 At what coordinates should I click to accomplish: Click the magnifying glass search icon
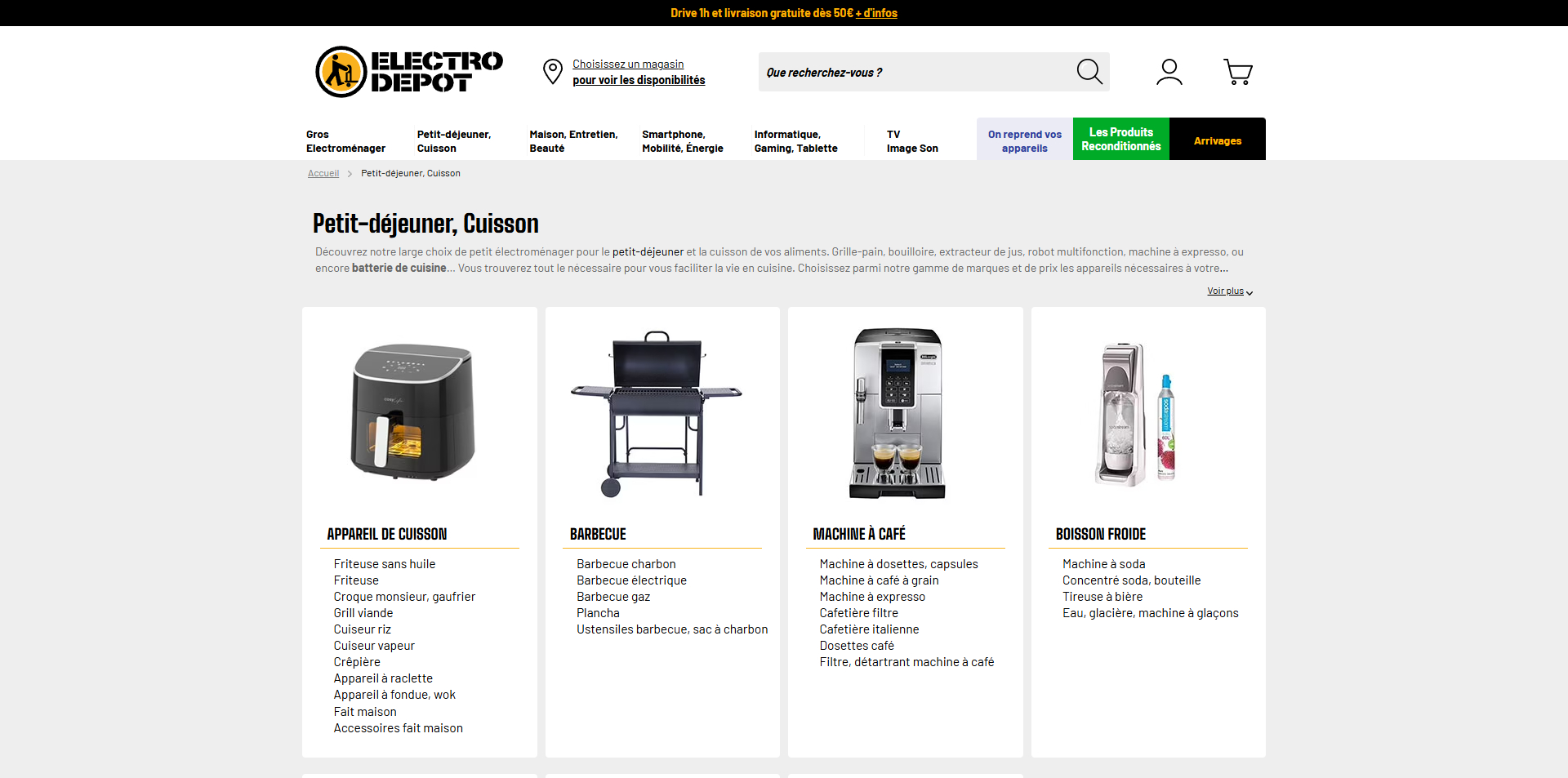(x=1089, y=72)
